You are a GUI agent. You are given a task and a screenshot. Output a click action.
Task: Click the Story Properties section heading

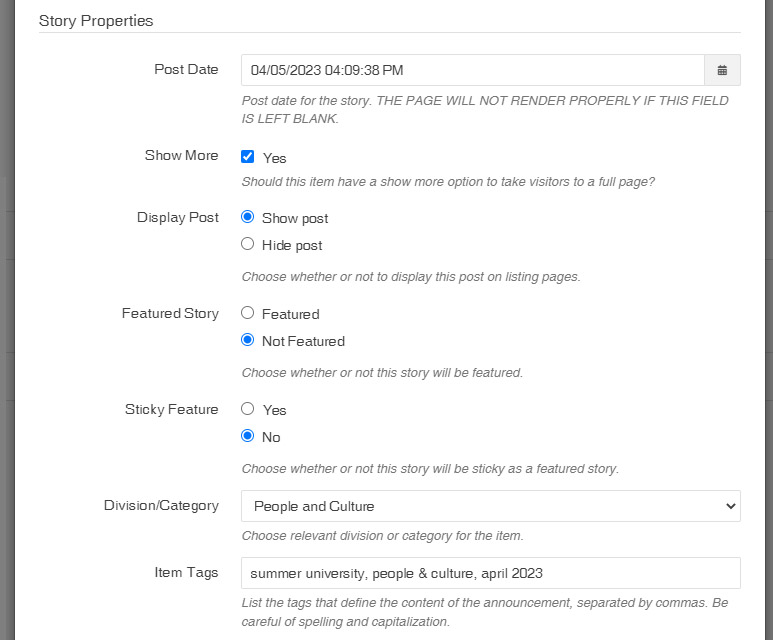(x=96, y=21)
